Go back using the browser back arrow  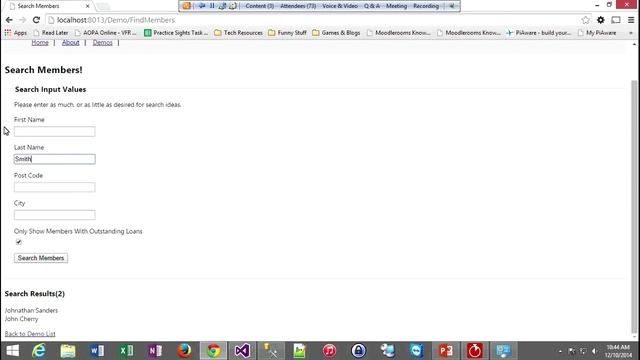(x=9, y=20)
